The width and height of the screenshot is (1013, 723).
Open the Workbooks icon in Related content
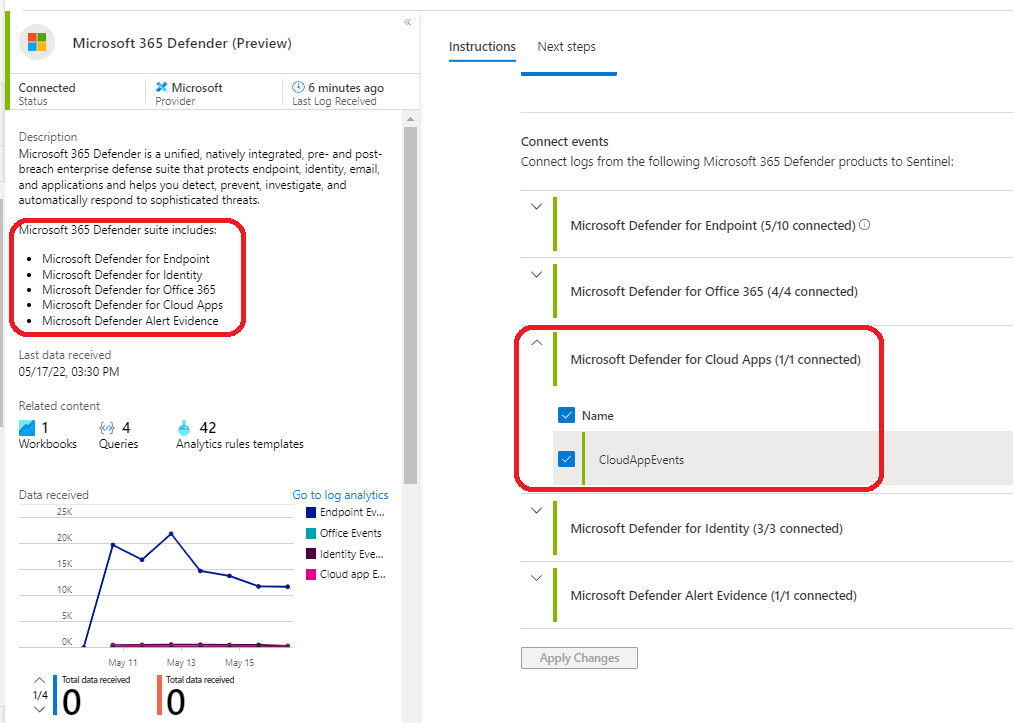(27, 428)
